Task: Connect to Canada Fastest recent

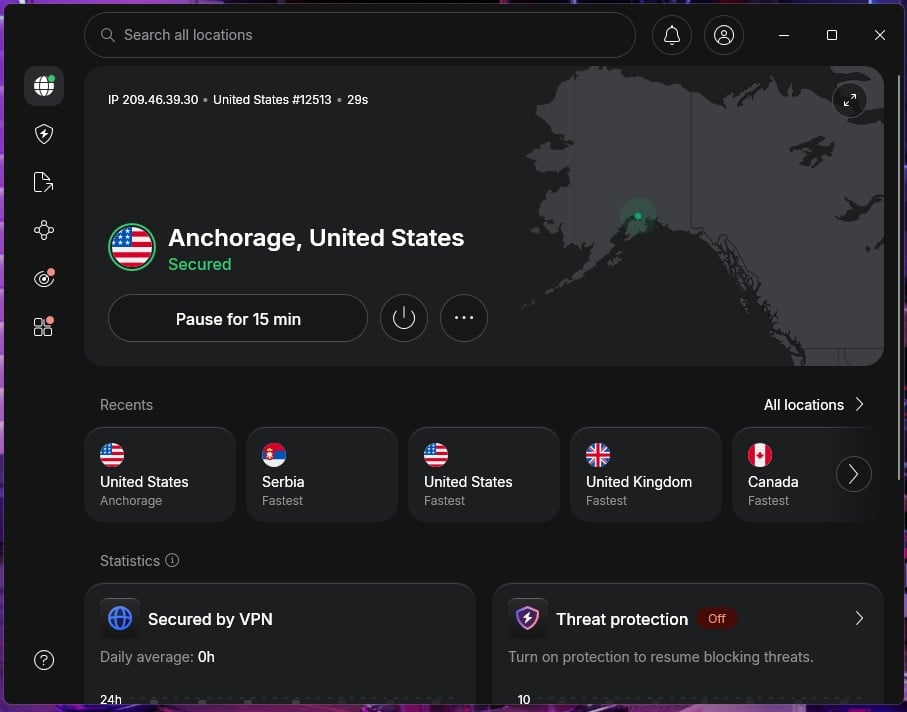Action: (x=784, y=474)
